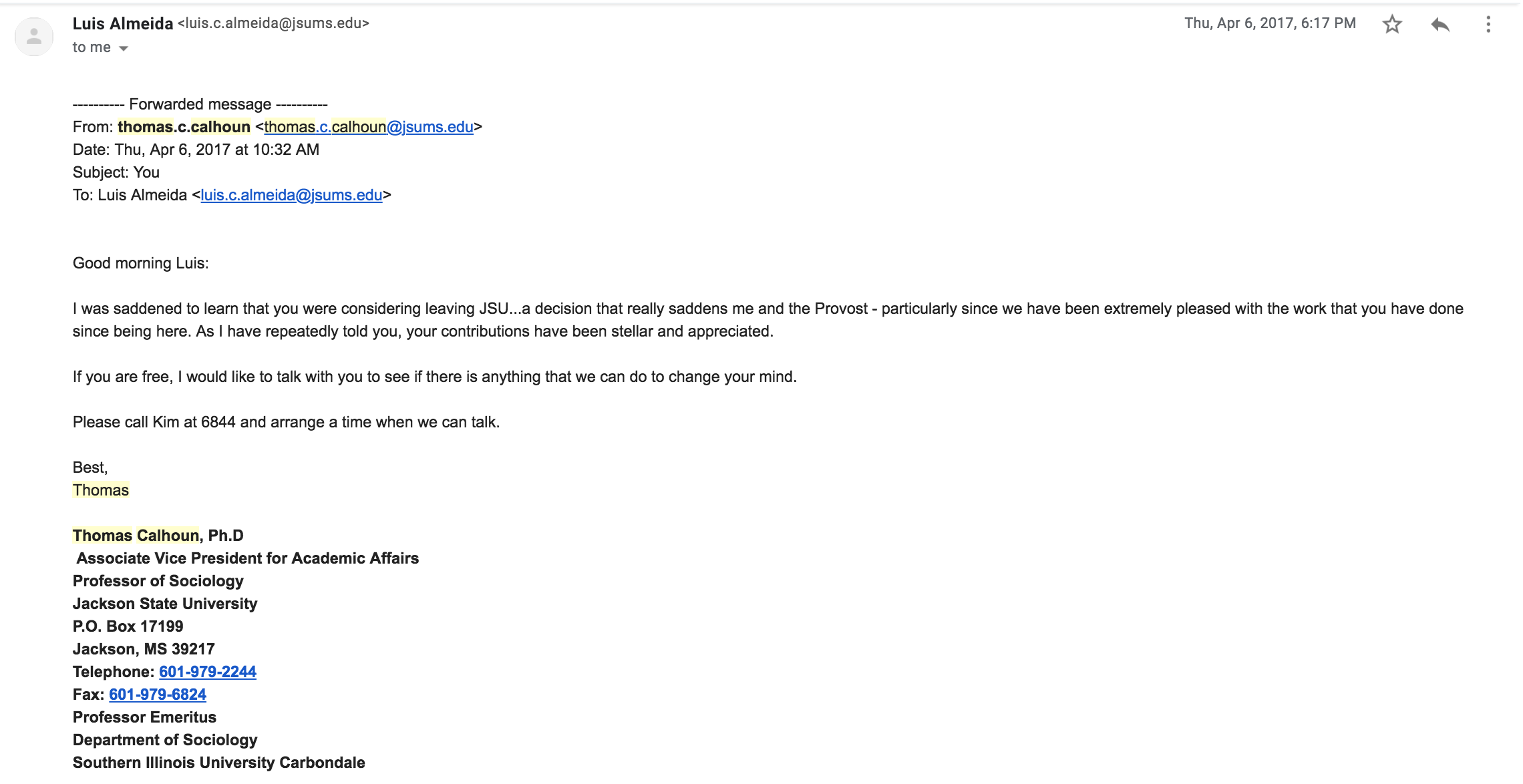This screenshot has height=784, width=1523.
Task: Click the "to me" recipient text
Action: coord(92,47)
